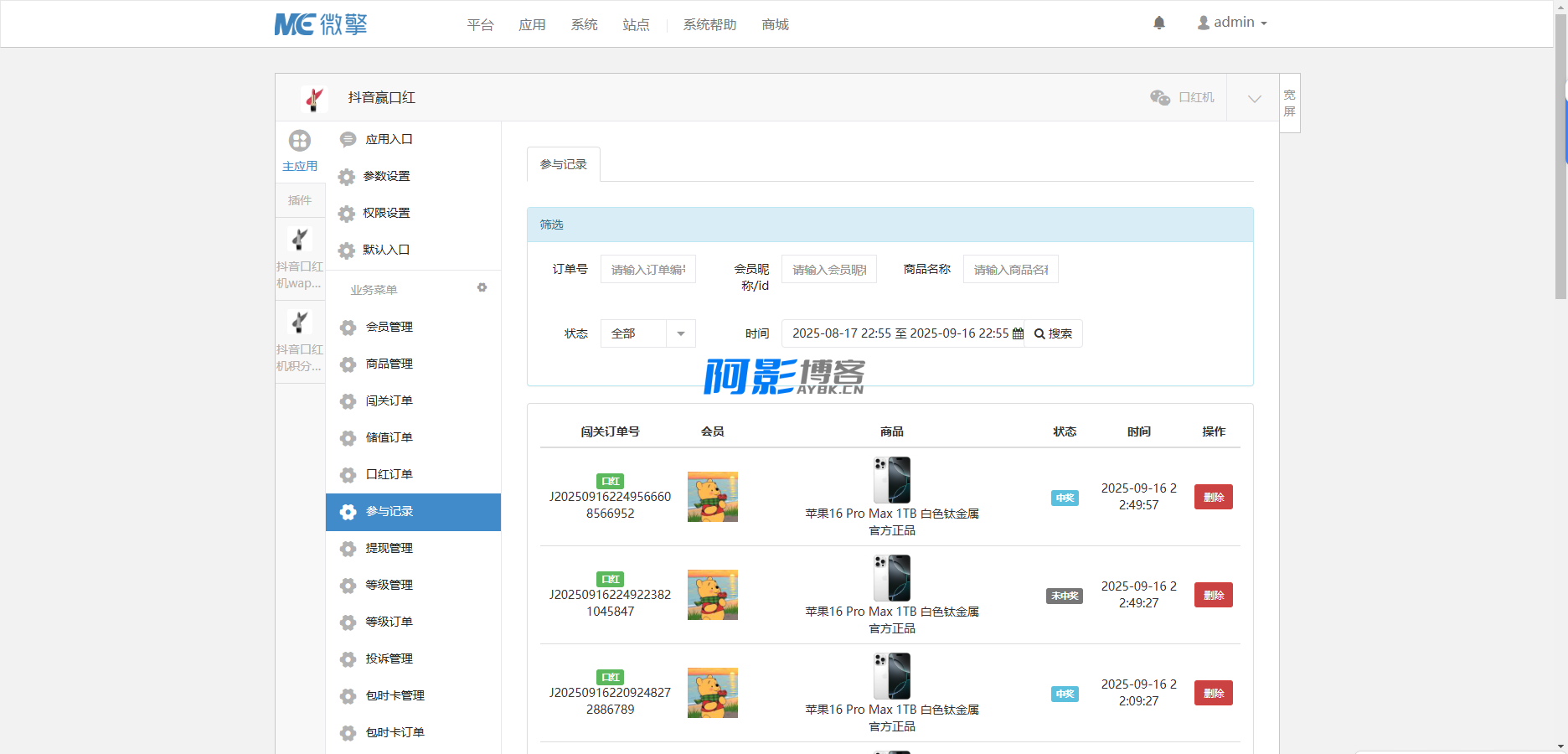Click the ME 微擎 logo
The height and width of the screenshot is (754, 1568).
point(321,24)
